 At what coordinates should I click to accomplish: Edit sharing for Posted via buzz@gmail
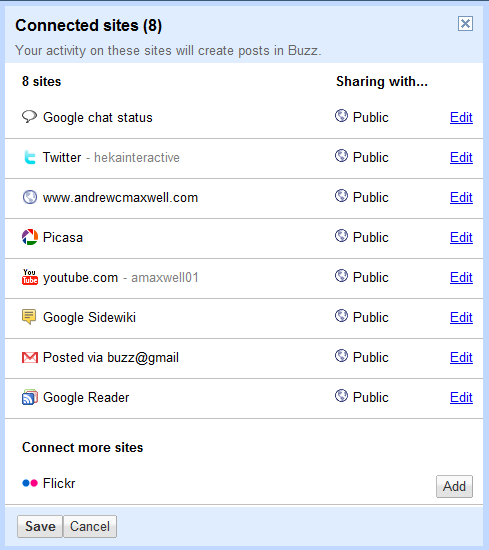click(x=461, y=357)
